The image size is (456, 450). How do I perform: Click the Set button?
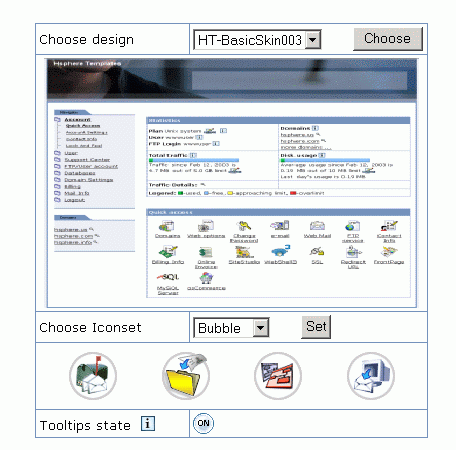[316, 327]
